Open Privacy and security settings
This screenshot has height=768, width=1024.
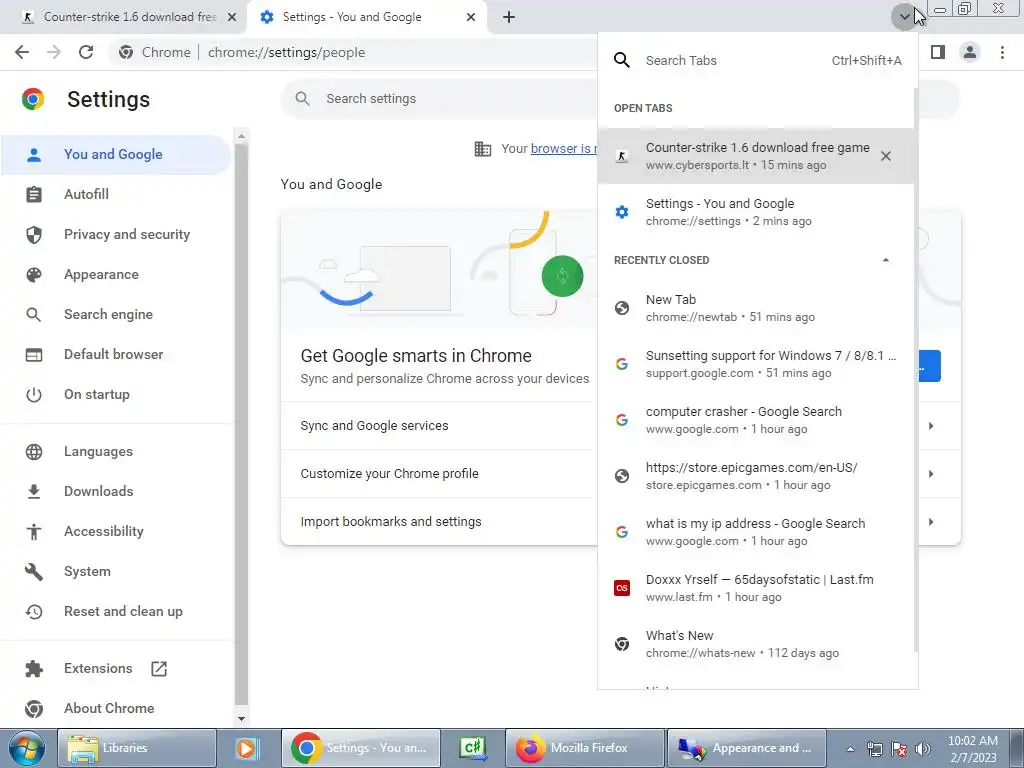click(x=116, y=234)
